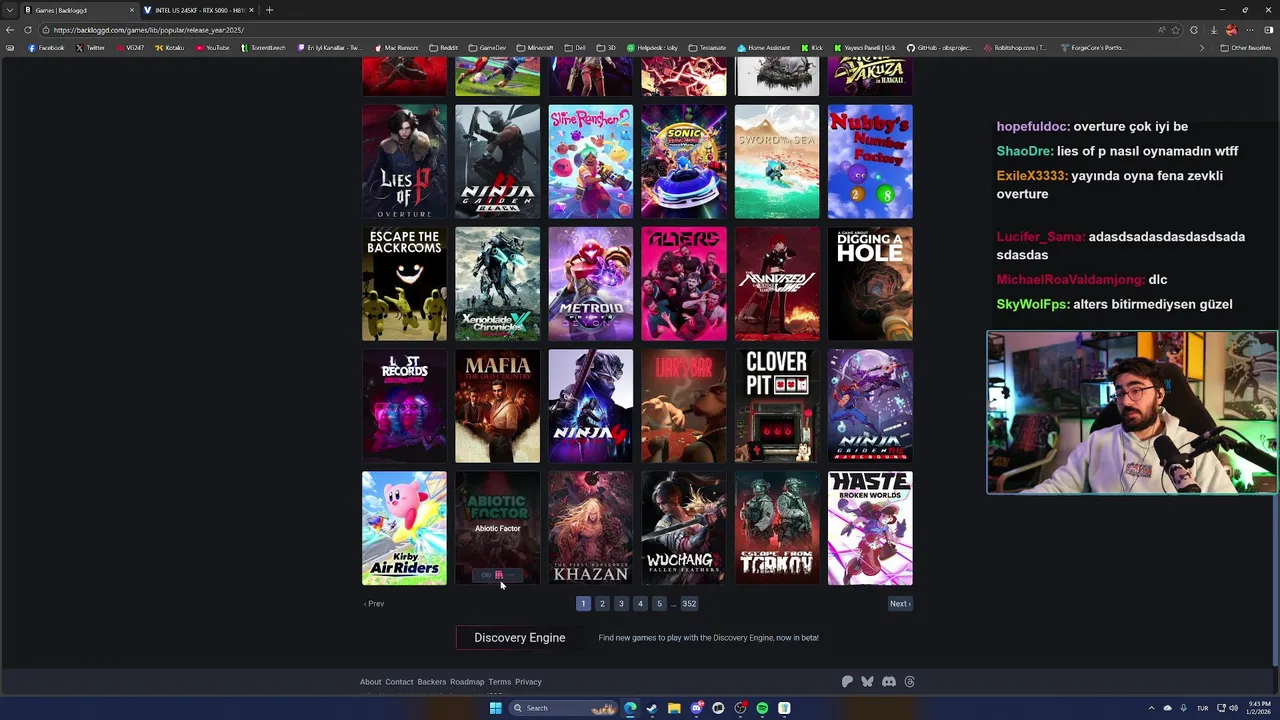The width and height of the screenshot is (1280, 720).
Task: Open the Patreon icon in the footer
Action: (x=847, y=682)
